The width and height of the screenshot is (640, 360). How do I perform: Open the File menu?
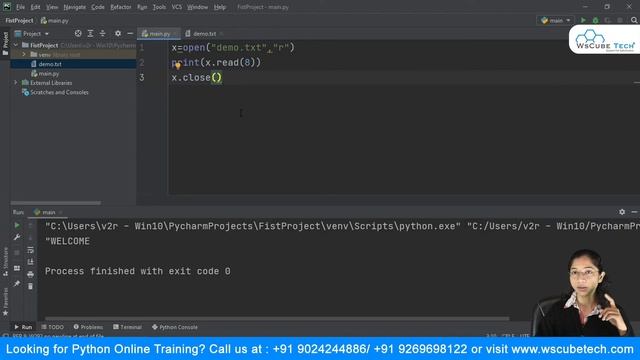[x=20, y=7]
